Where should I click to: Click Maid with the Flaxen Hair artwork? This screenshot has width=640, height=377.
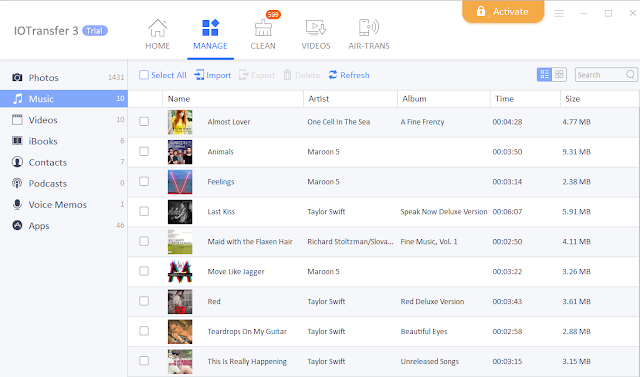pos(180,242)
